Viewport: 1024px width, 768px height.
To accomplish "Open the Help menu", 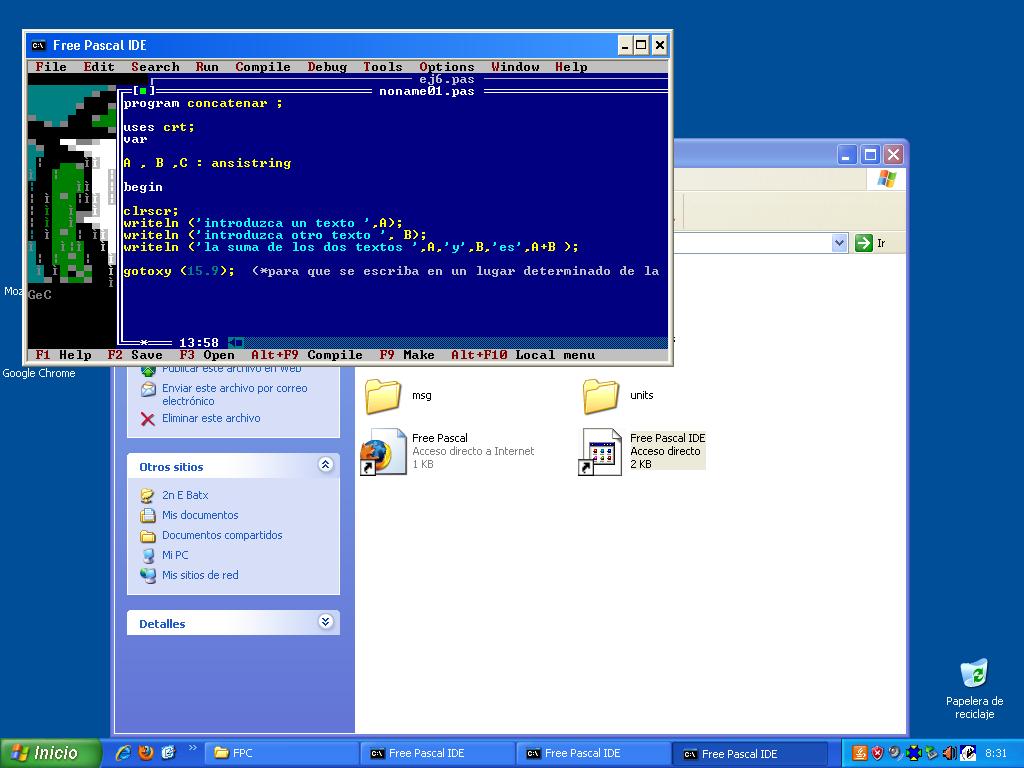I will 571,67.
